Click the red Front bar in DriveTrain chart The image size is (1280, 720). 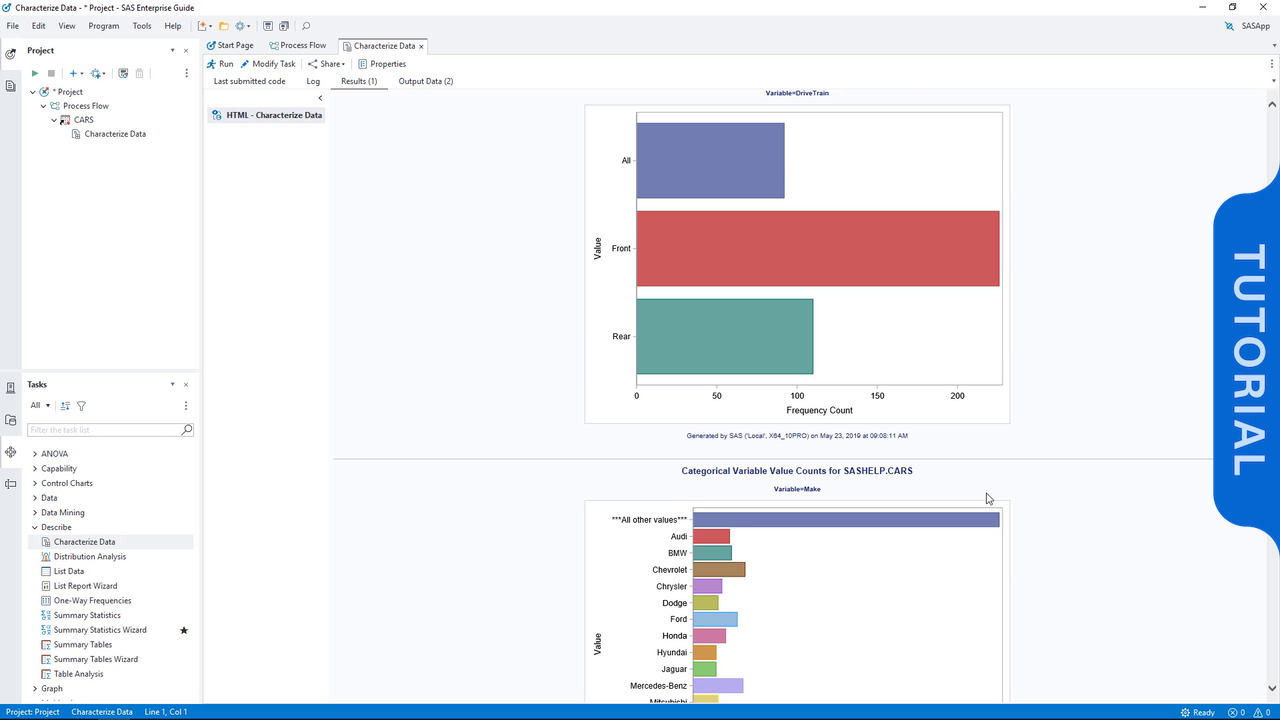[x=817, y=248]
